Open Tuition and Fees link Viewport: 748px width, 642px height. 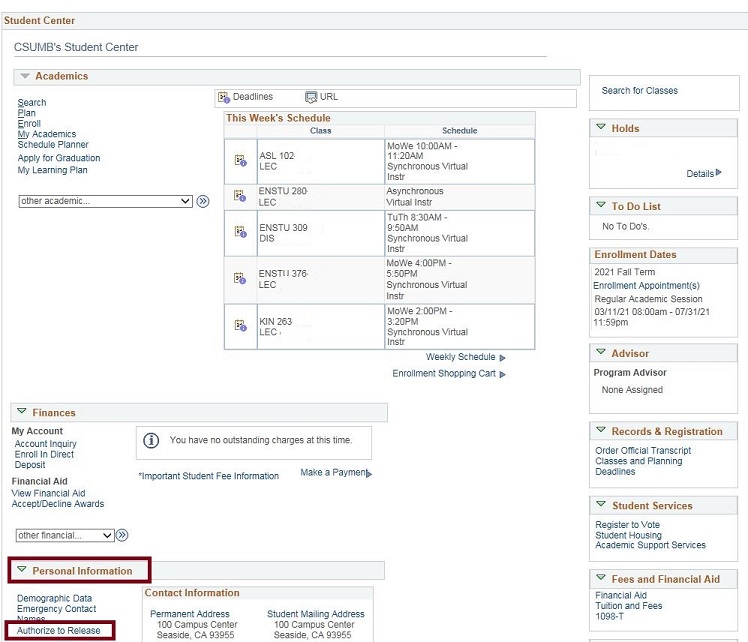628,606
